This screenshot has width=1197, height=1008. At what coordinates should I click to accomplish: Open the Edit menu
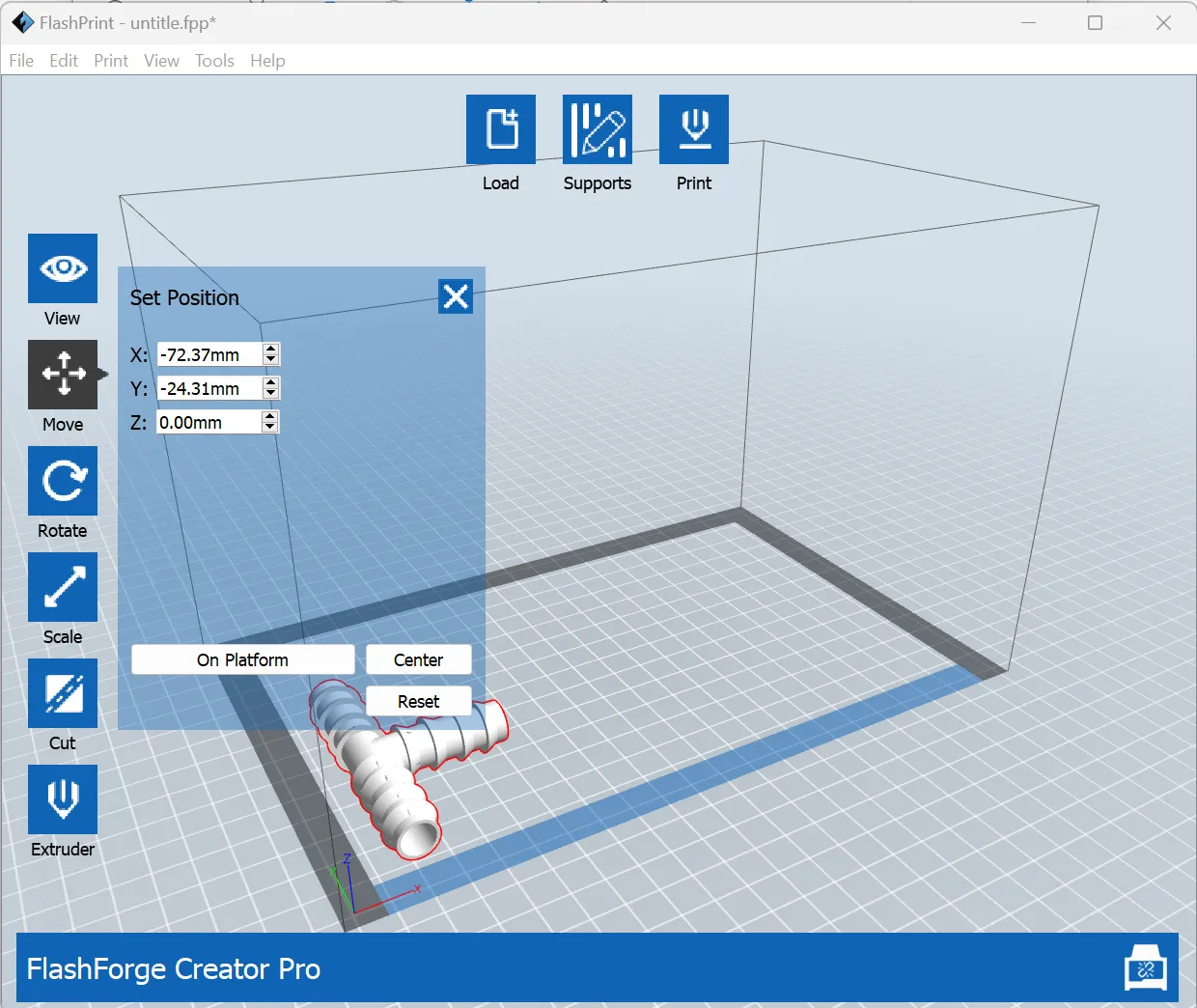(64, 61)
